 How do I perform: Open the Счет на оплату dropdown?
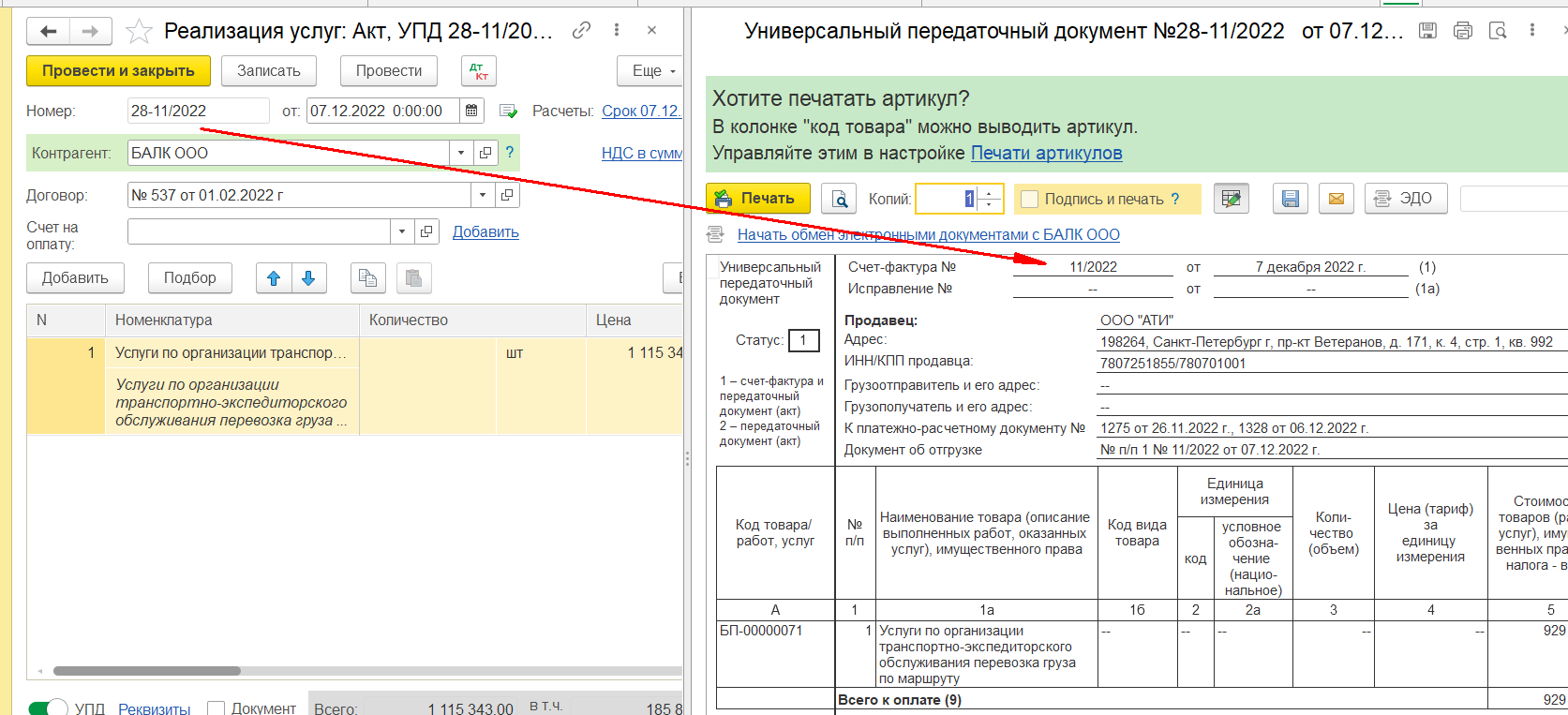tap(402, 231)
